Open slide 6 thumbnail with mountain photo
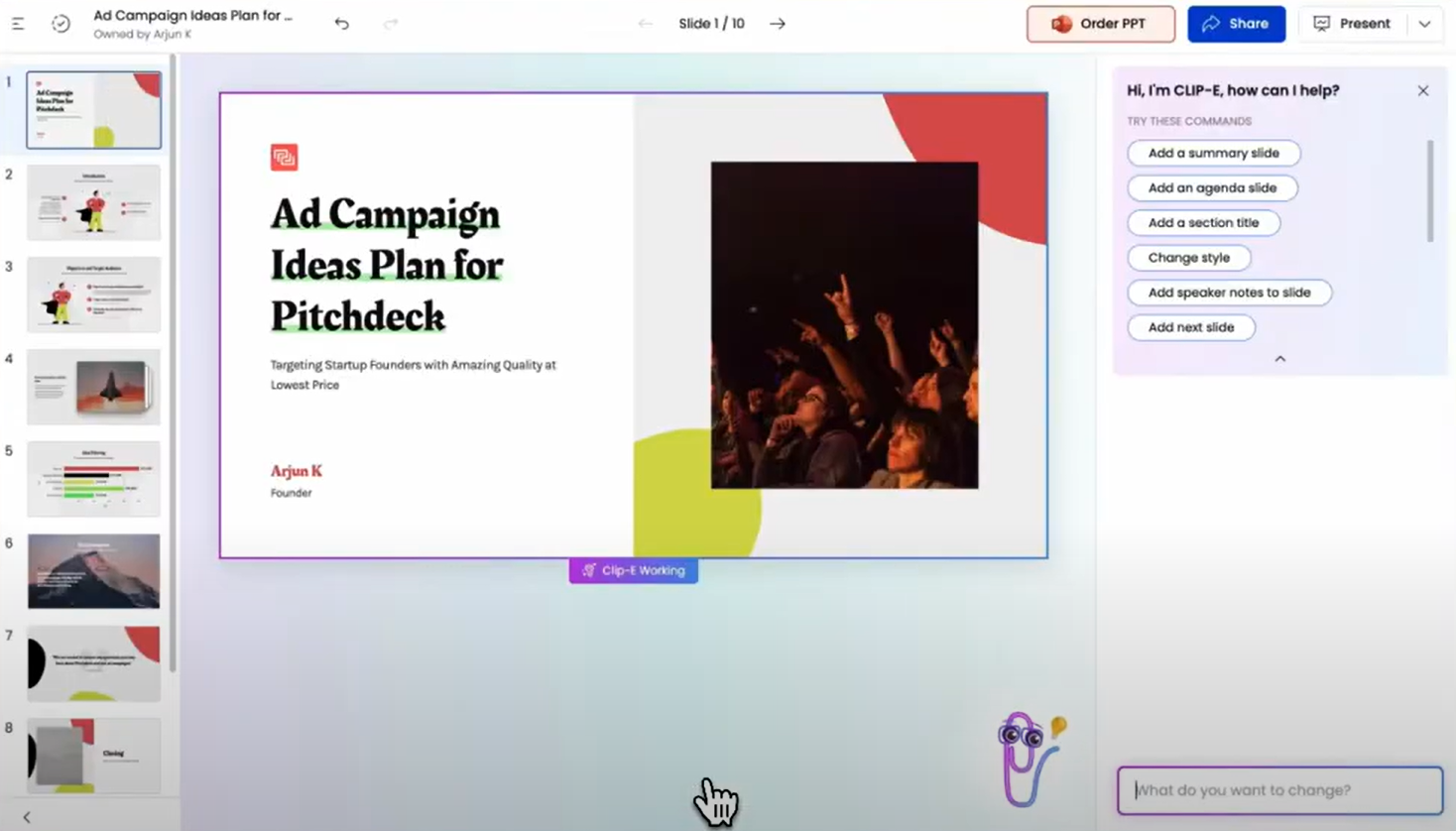The height and width of the screenshot is (831, 1456). click(94, 571)
